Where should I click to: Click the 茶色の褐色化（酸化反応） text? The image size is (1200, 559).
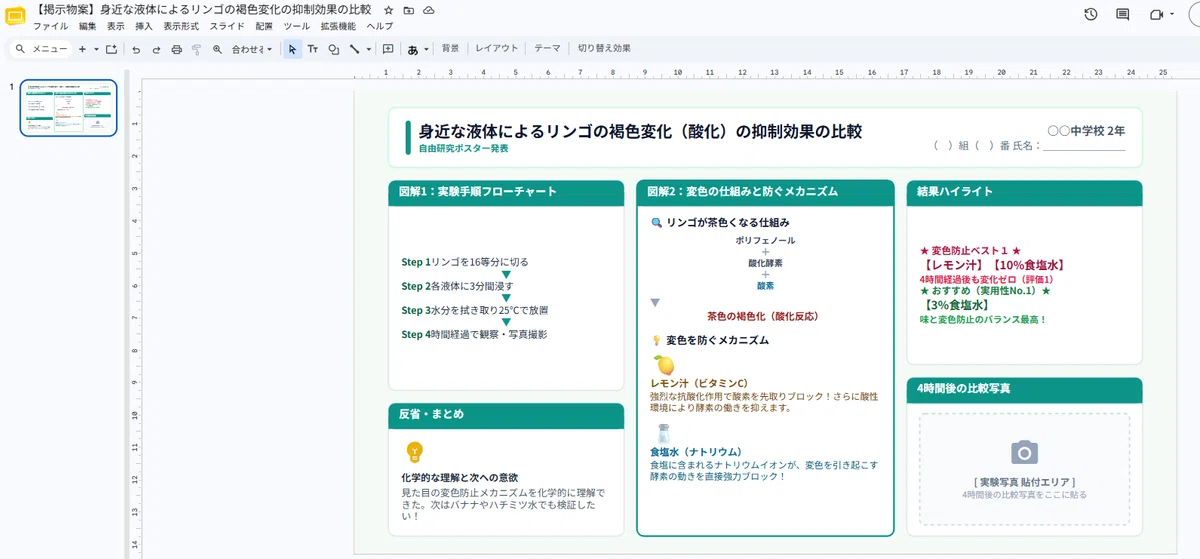(763, 316)
